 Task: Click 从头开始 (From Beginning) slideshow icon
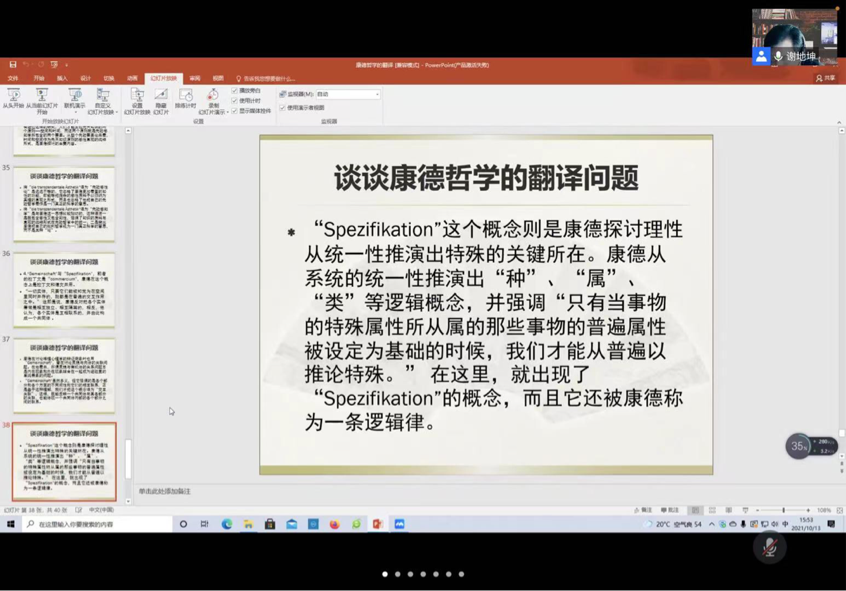tap(13, 98)
